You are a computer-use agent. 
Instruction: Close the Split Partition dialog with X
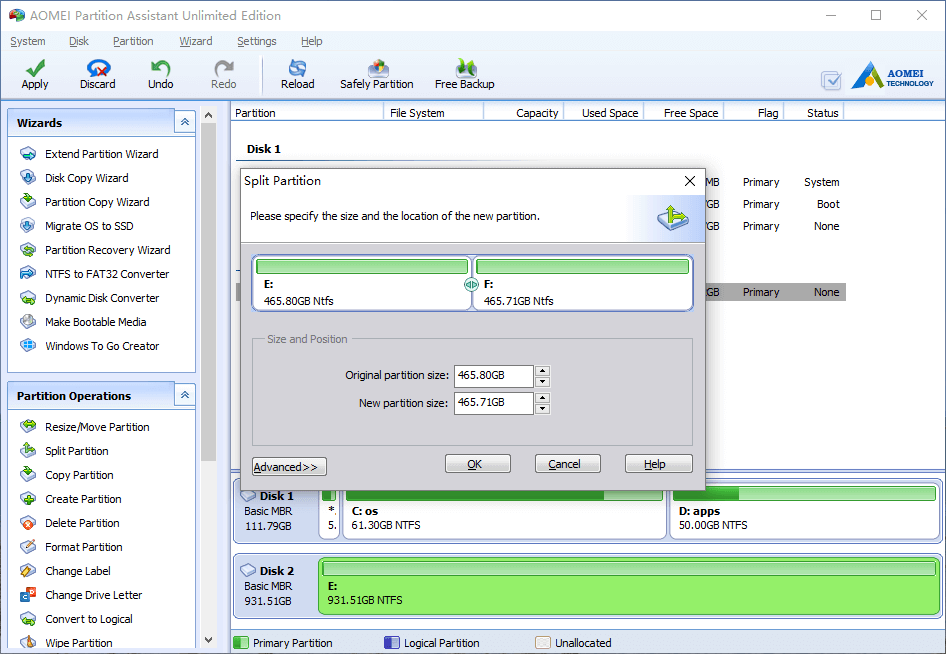[x=690, y=181]
